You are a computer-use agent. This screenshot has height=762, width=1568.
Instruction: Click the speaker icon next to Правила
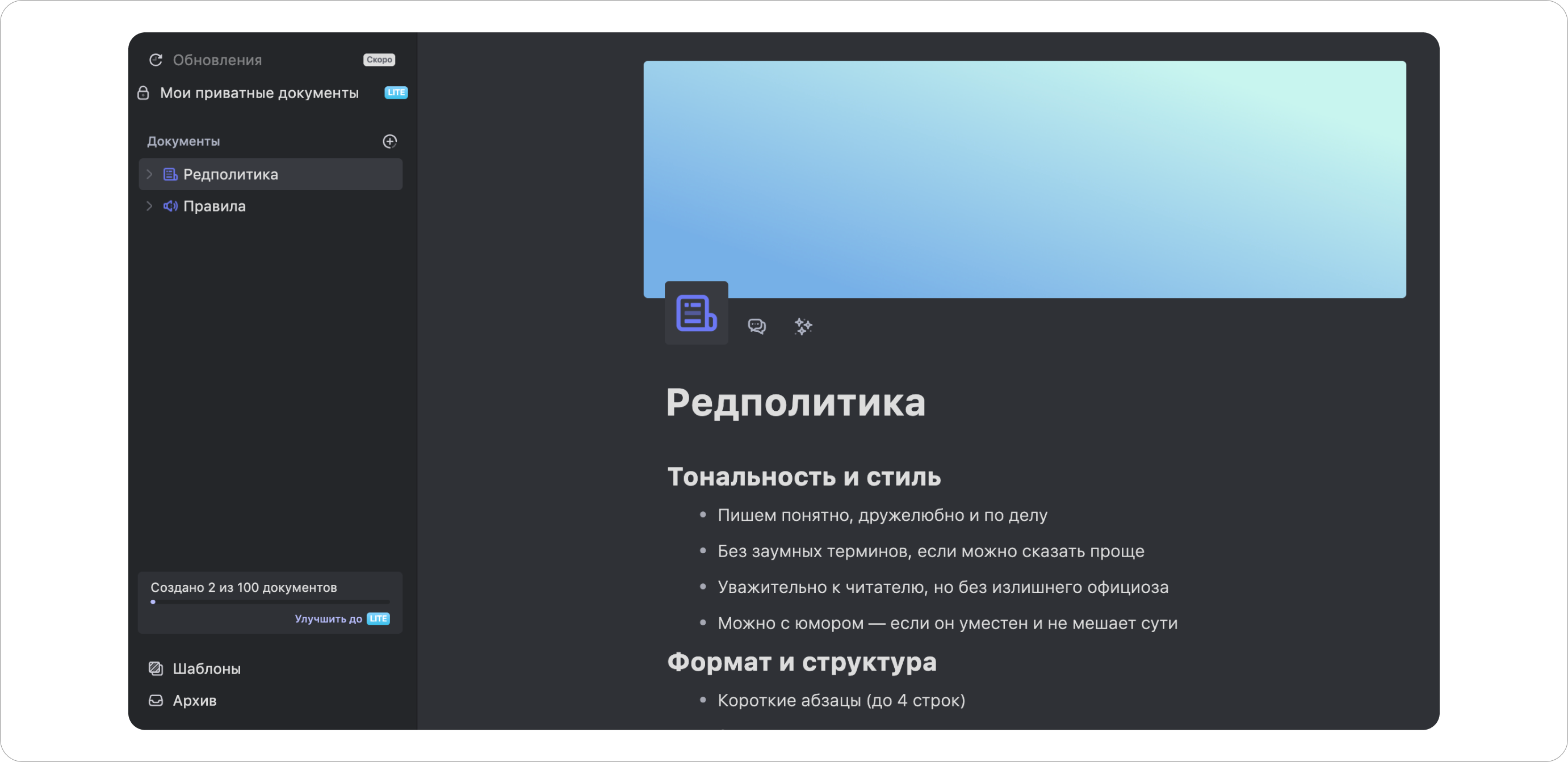[x=170, y=205]
